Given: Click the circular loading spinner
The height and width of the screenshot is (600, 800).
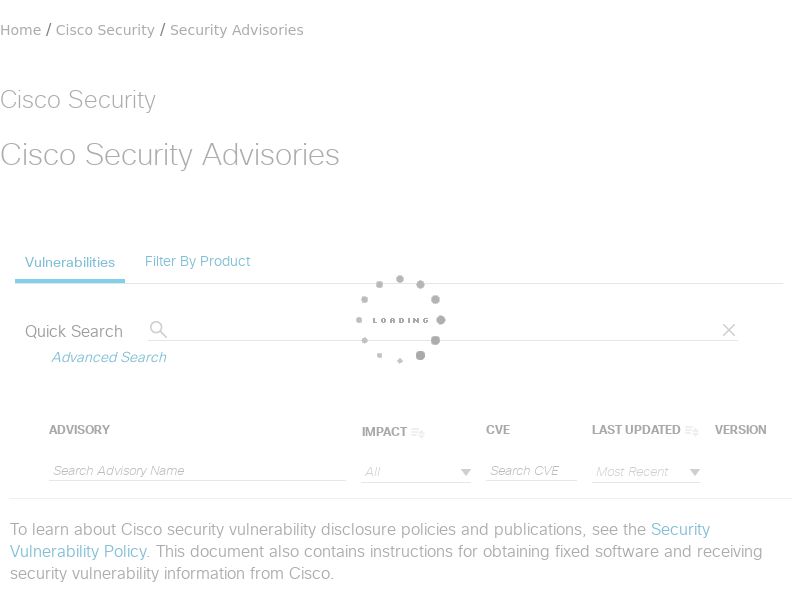Looking at the screenshot, I should (400, 320).
